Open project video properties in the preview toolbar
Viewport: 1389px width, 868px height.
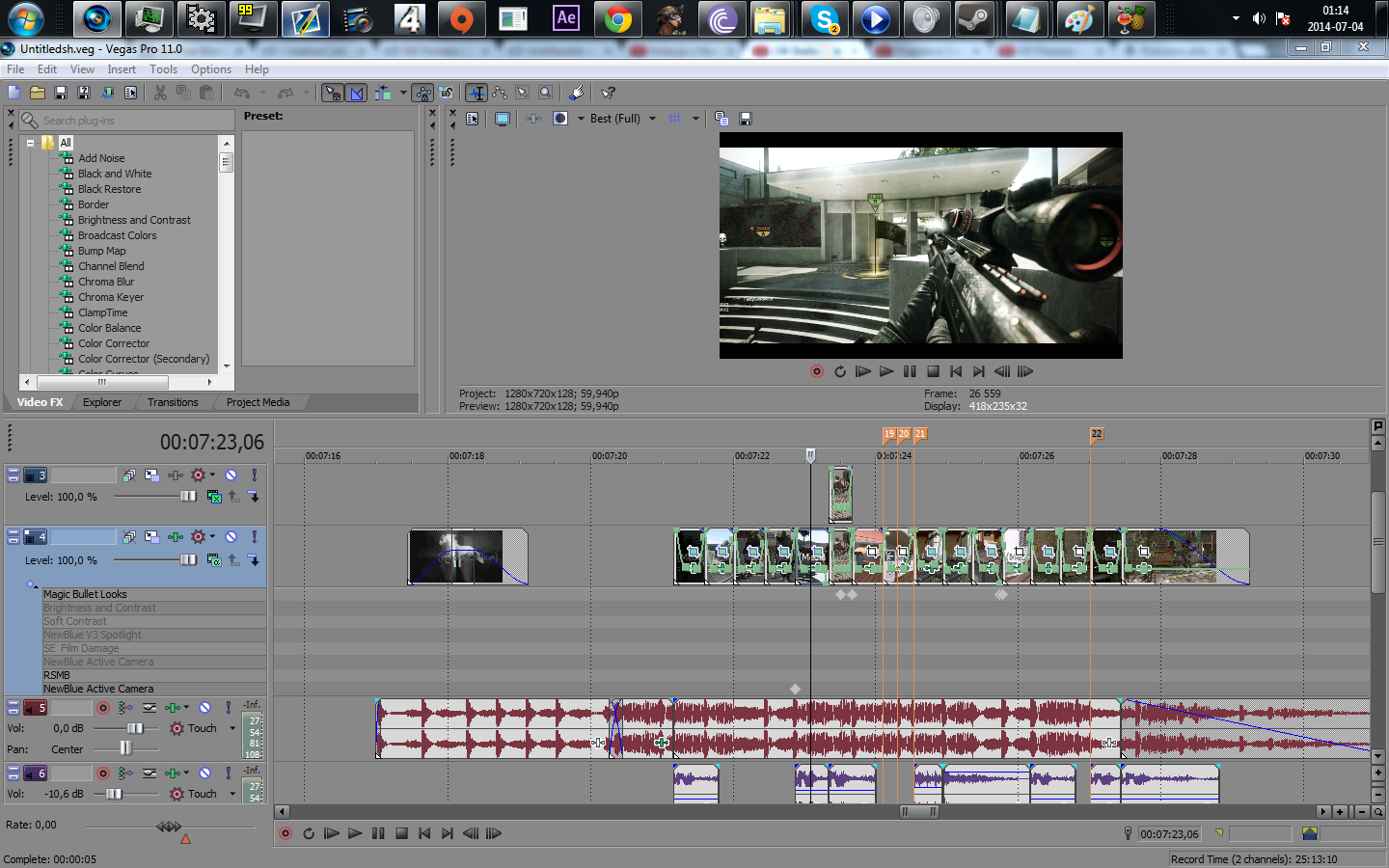[x=473, y=119]
